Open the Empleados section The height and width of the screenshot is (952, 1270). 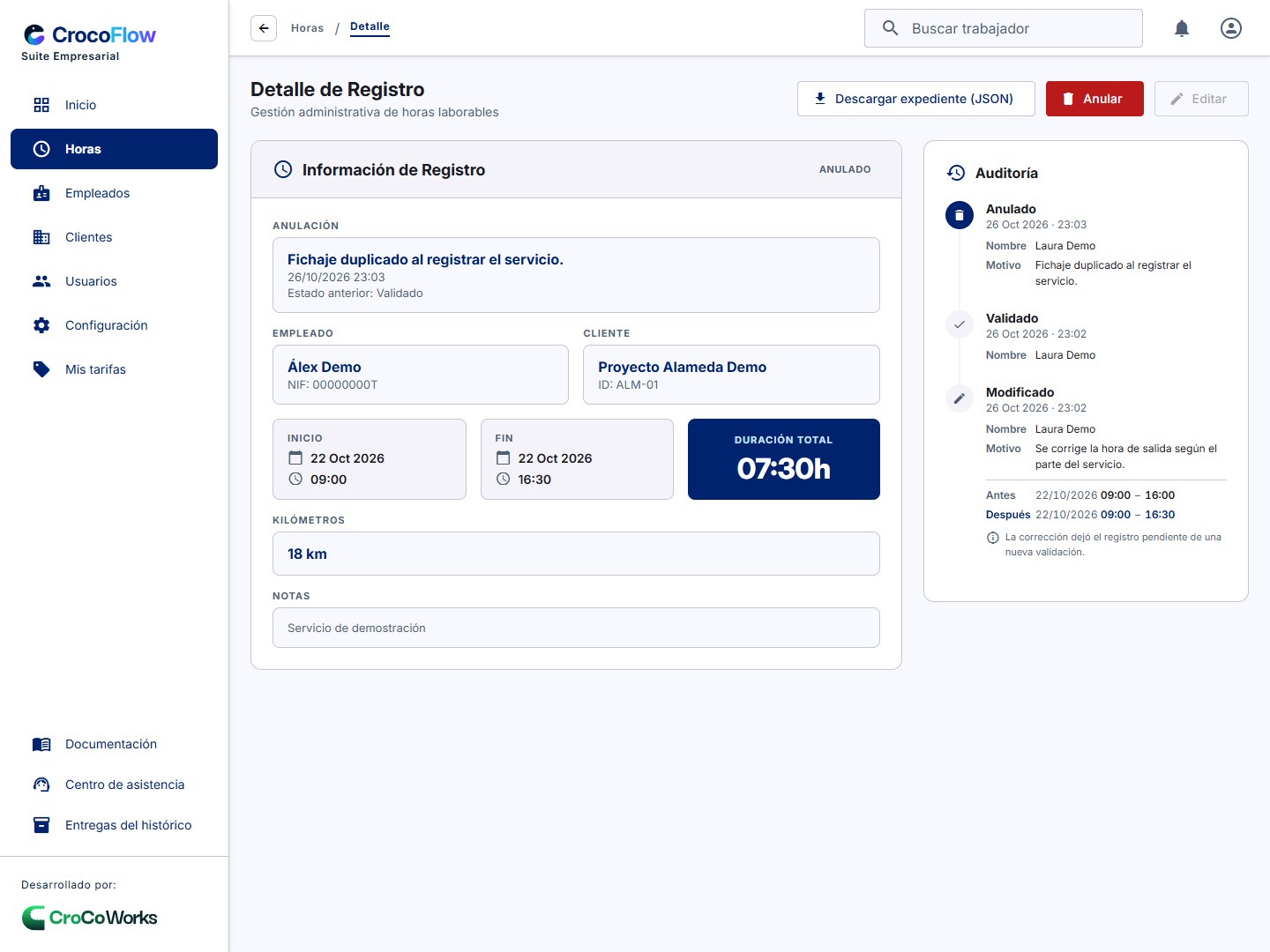tap(114, 193)
